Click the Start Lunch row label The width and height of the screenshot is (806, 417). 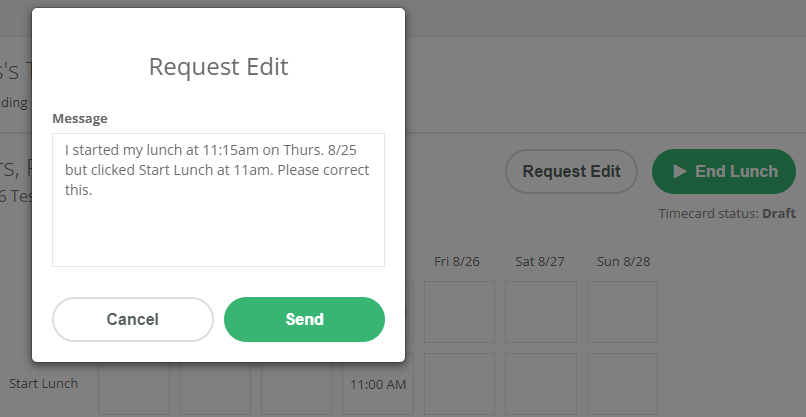(44, 384)
